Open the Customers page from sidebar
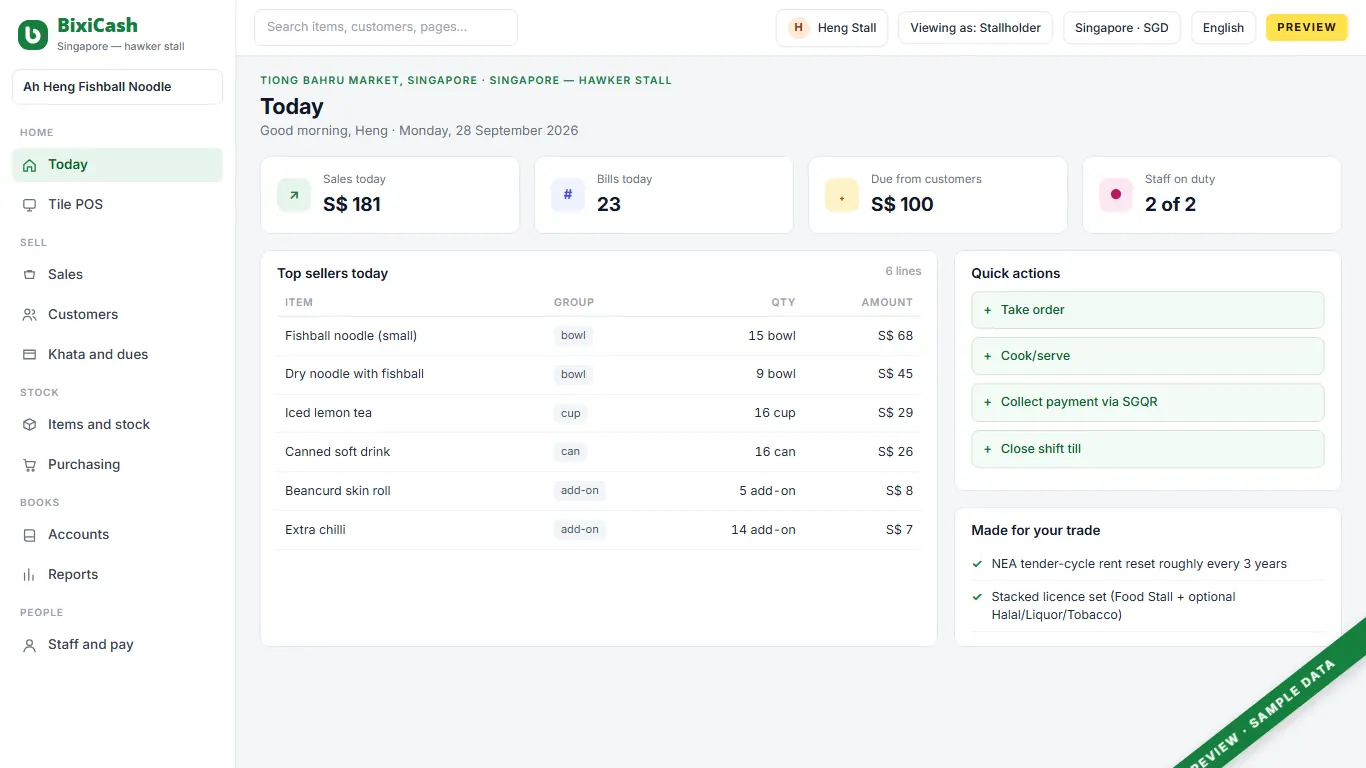 click(117, 315)
